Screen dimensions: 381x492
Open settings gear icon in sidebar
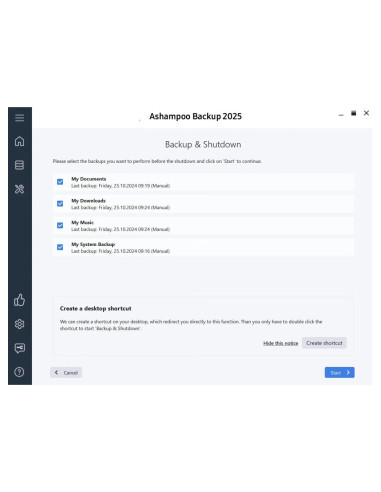click(19, 324)
